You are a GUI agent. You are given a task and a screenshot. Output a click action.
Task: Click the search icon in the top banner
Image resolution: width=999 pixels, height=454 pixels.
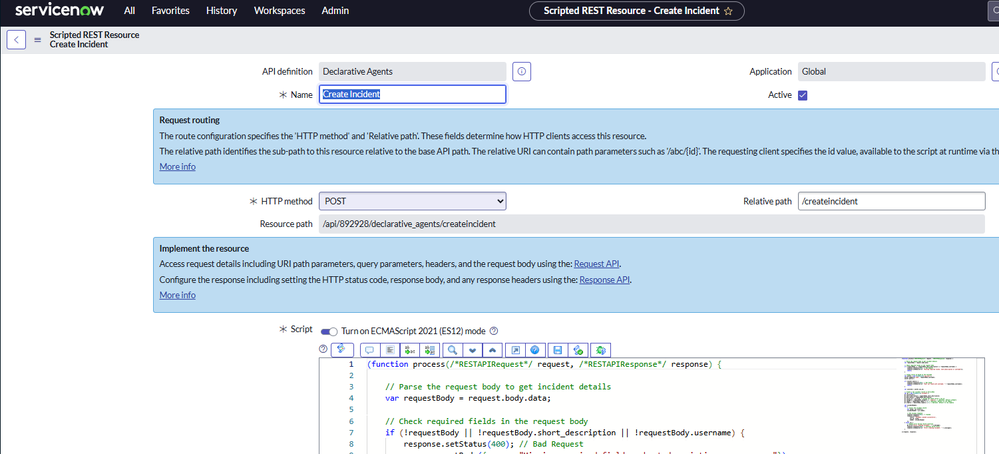(x=995, y=11)
